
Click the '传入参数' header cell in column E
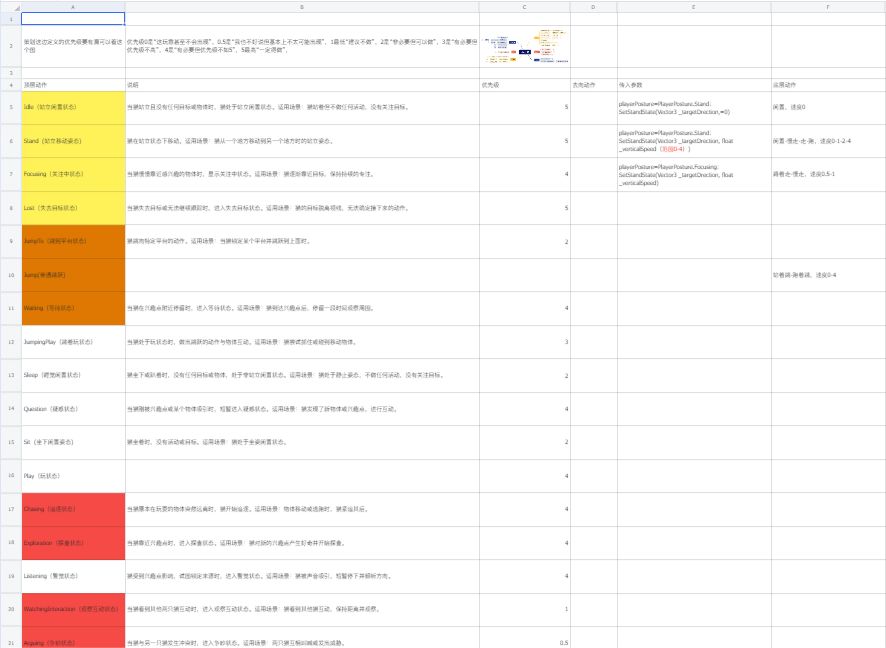(694, 85)
